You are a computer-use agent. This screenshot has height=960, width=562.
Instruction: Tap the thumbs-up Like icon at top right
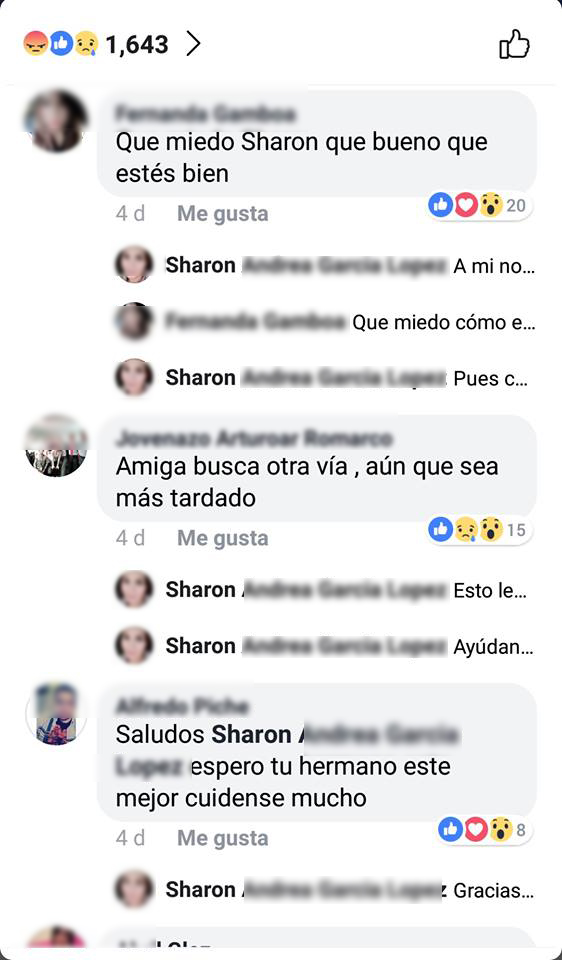click(514, 44)
